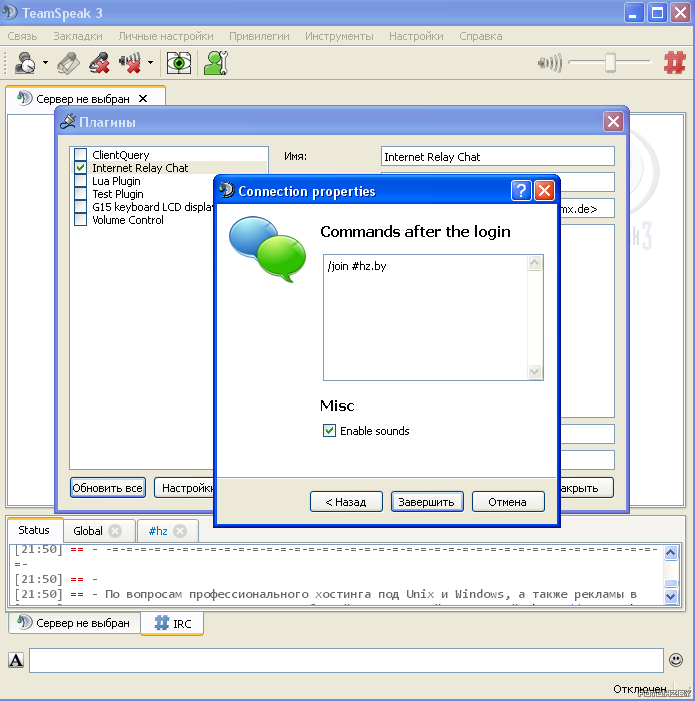Enable the G15 keyboard LCD display checkbox
Screen dimensions: 695x701
[x=80, y=207]
